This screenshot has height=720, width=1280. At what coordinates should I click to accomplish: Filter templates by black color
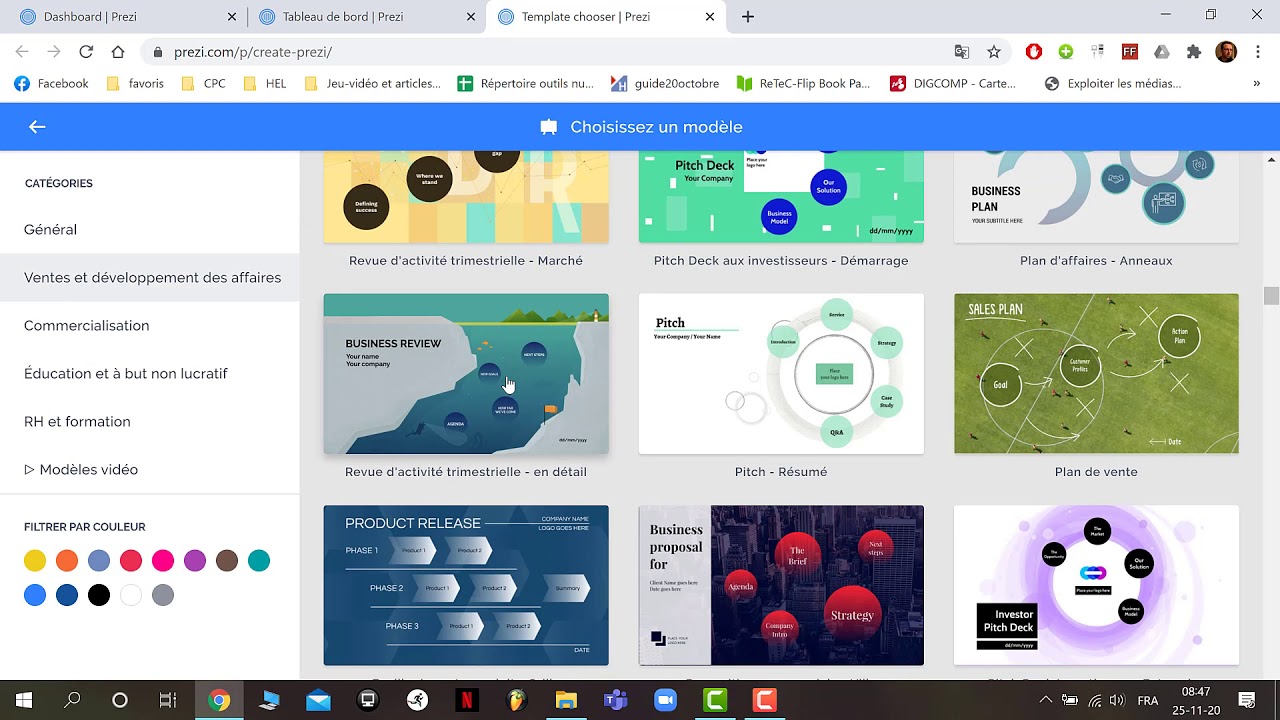click(x=99, y=595)
